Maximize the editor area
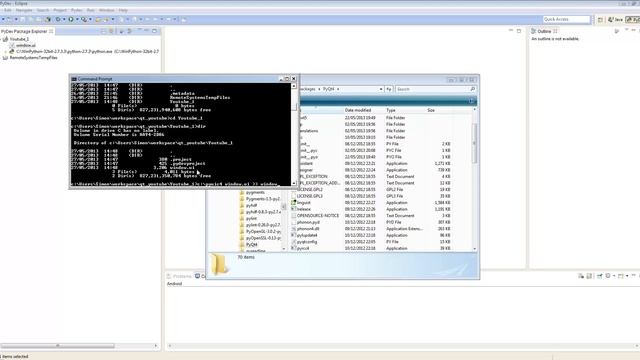Screen dimensions: 640x360 tap(519, 31)
